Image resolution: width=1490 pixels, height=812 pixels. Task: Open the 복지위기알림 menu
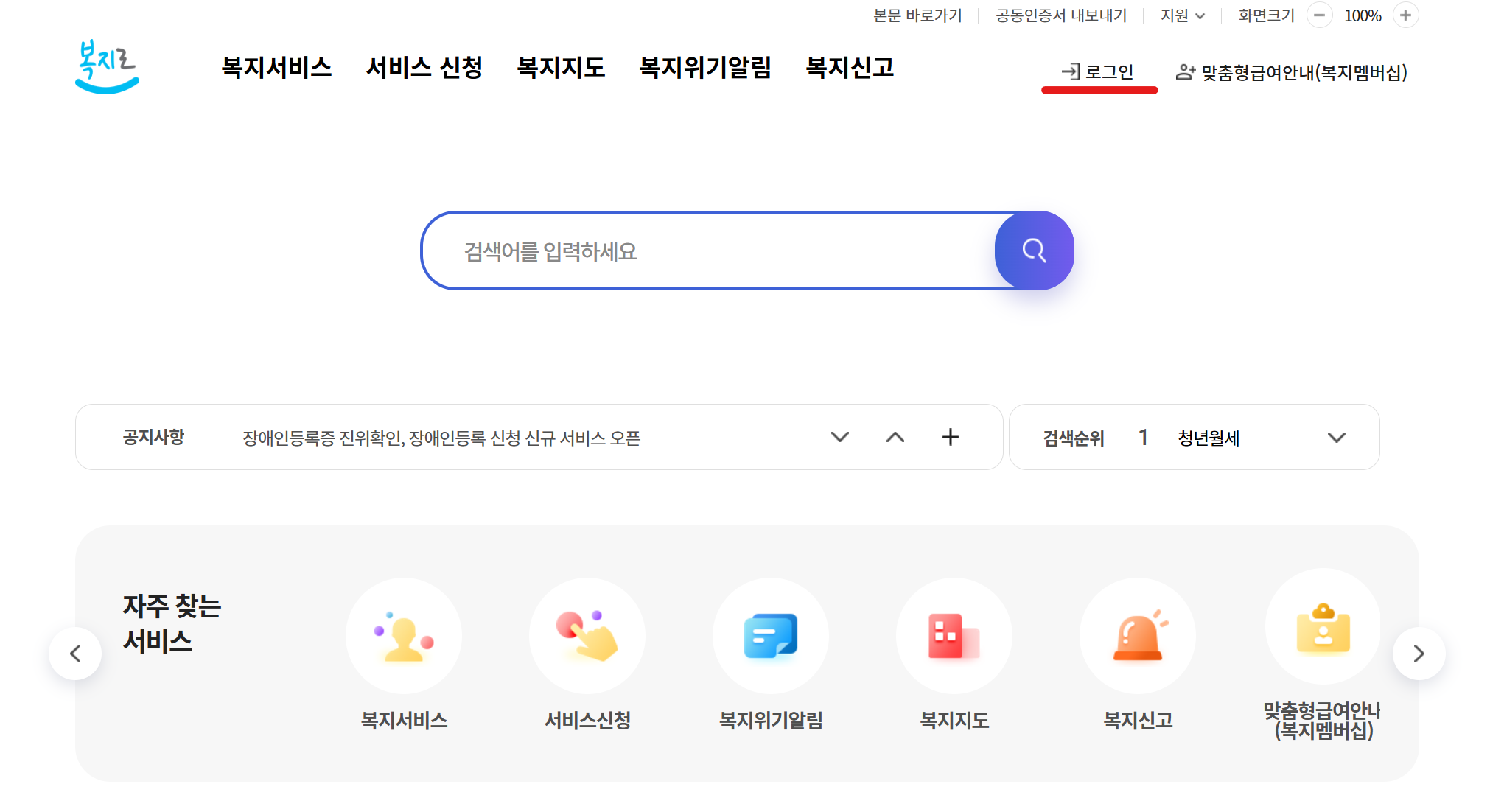click(x=706, y=68)
